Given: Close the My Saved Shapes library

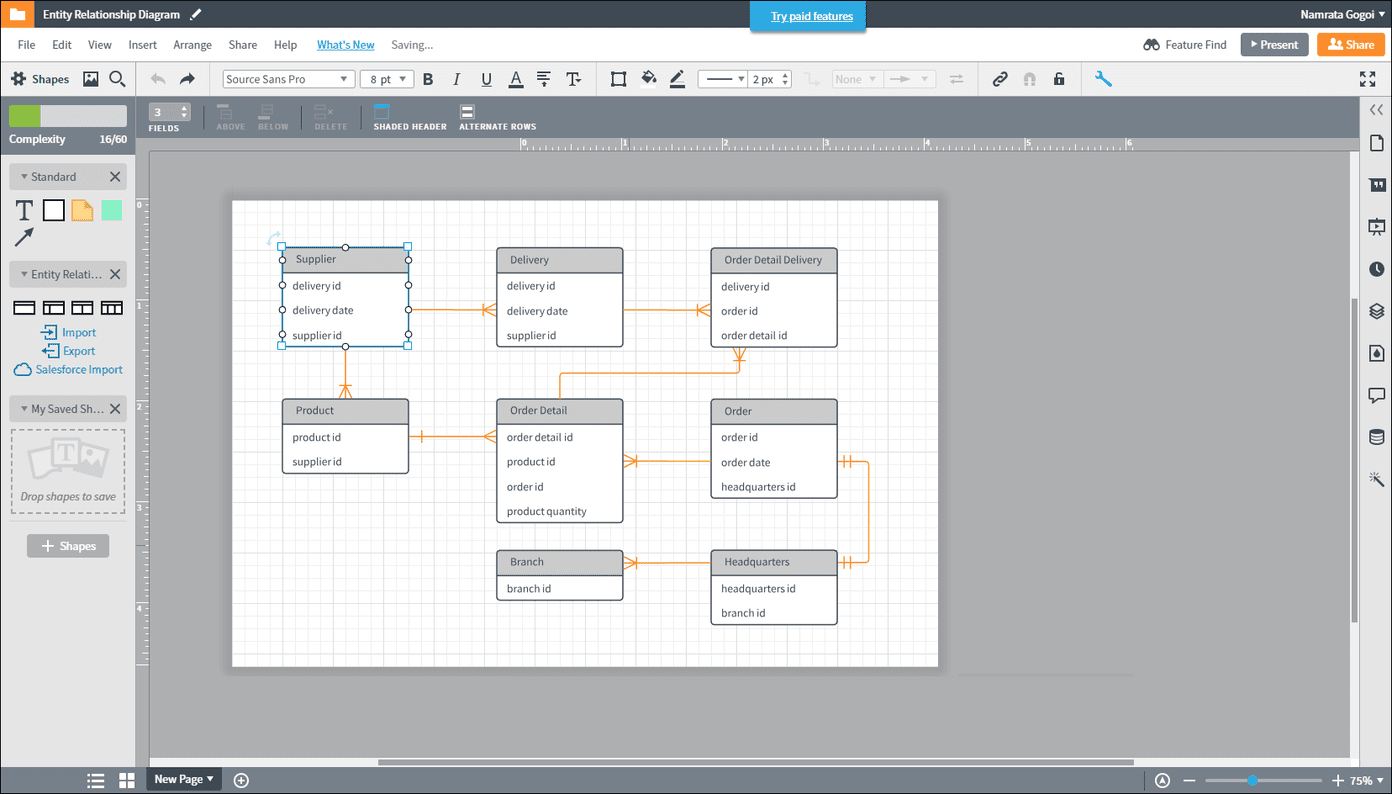Looking at the screenshot, I should click(115, 409).
